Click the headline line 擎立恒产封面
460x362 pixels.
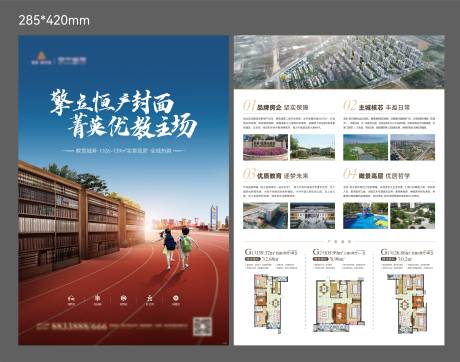(x=112, y=103)
